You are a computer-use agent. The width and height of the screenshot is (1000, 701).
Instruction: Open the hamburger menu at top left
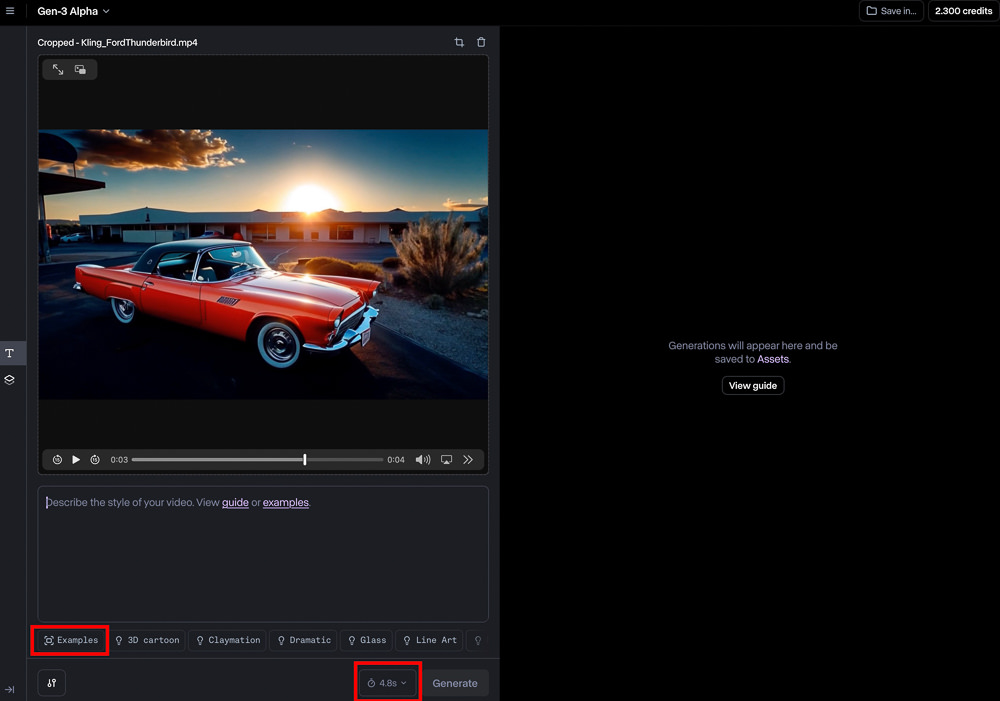[x=10, y=11]
